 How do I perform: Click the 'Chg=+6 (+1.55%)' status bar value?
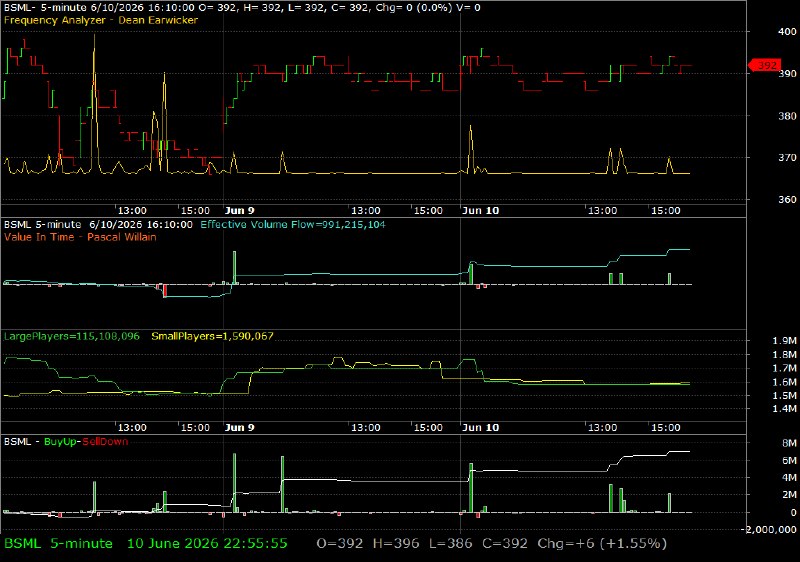602,544
